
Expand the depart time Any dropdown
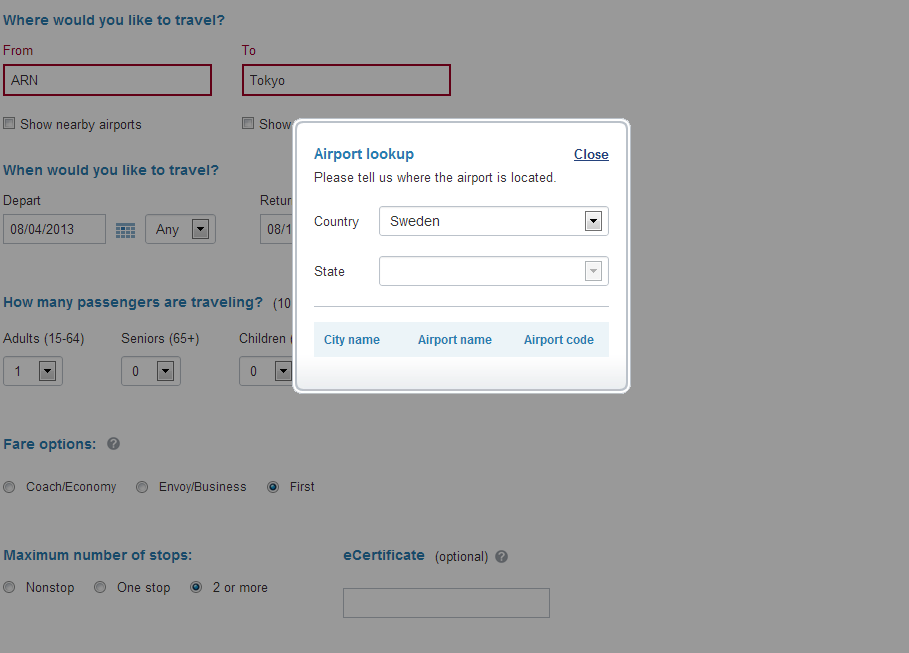coord(180,229)
